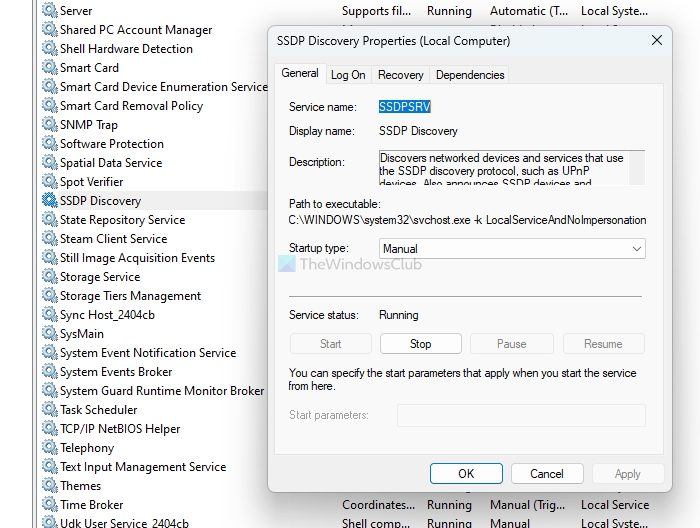Click the SNMP Trap service icon
The width and height of the screenshot is (700, 528).
point(49,125)
